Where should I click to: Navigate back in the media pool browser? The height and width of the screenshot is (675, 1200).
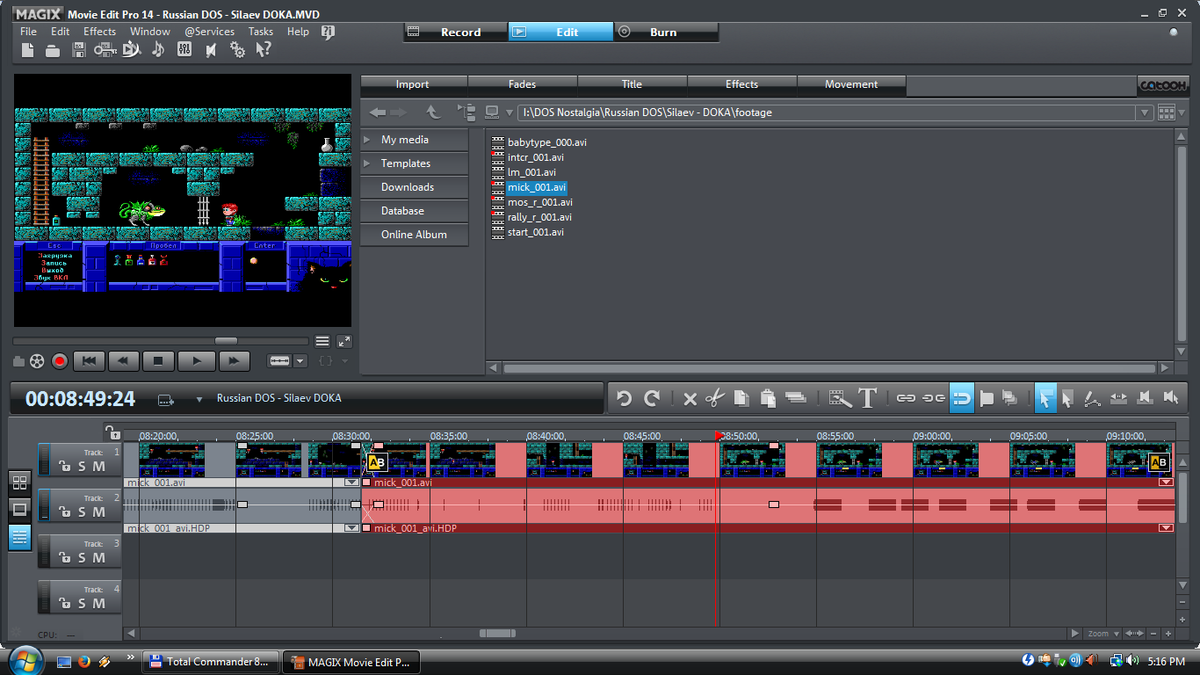tap(378, 112)
